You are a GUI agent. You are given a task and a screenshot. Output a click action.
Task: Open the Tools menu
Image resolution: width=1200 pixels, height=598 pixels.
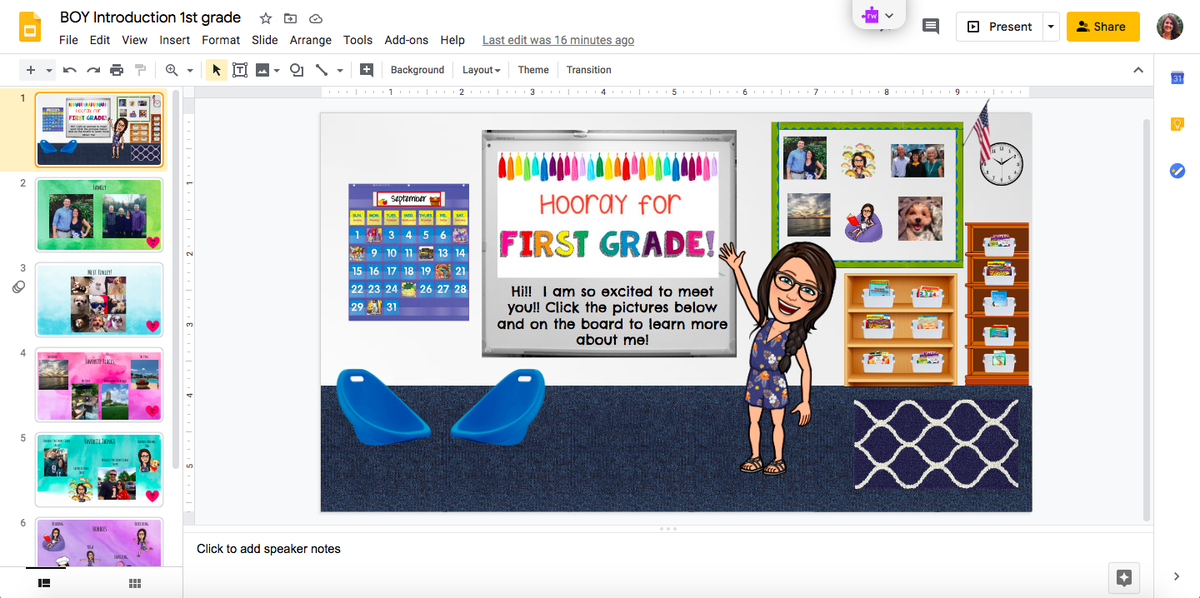358,40
